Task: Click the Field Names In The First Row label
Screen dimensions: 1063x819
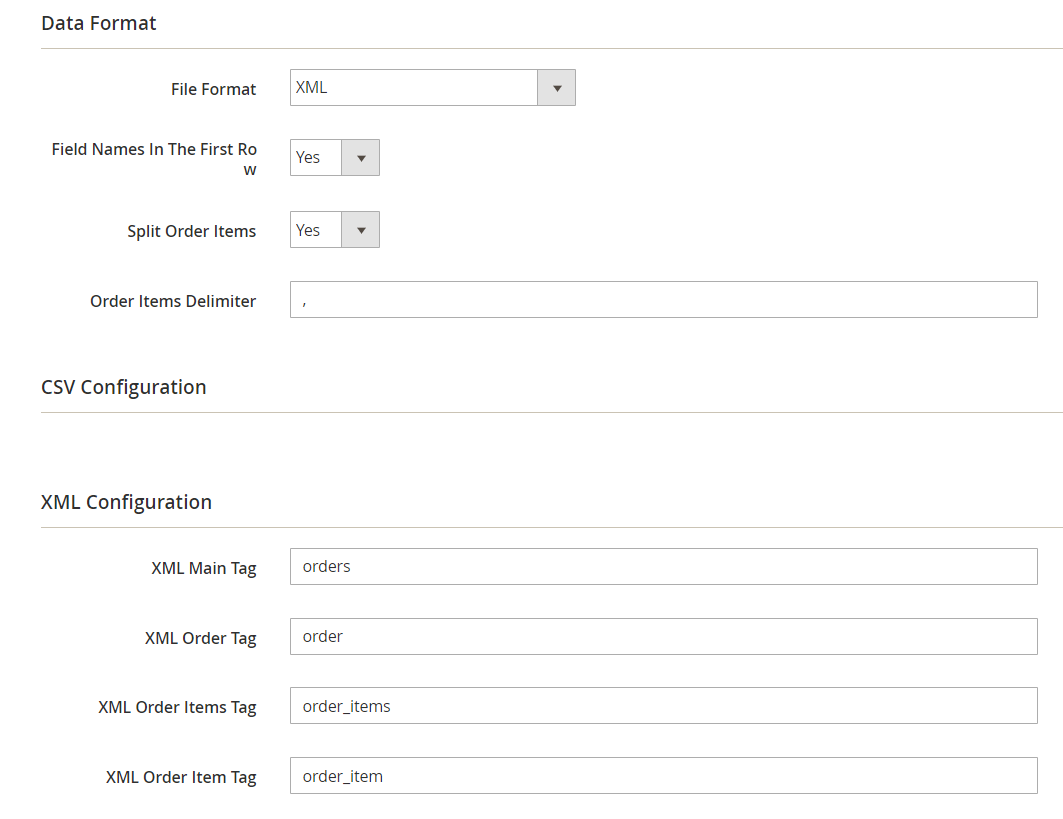Action: [154, 159]
